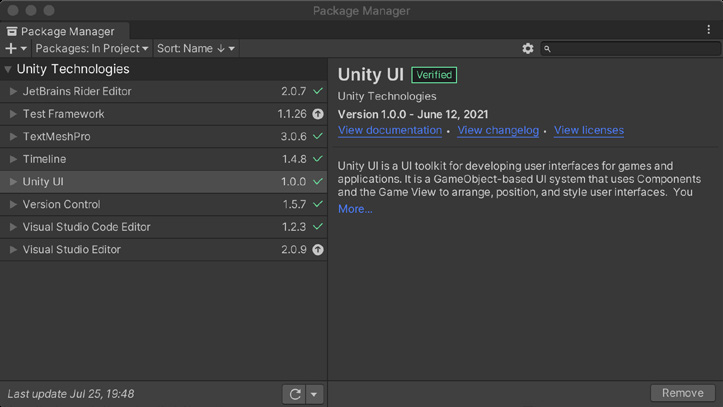Open Sort: Name dropdown
Screen dimensions: 723x407
(x=196, y=48)
